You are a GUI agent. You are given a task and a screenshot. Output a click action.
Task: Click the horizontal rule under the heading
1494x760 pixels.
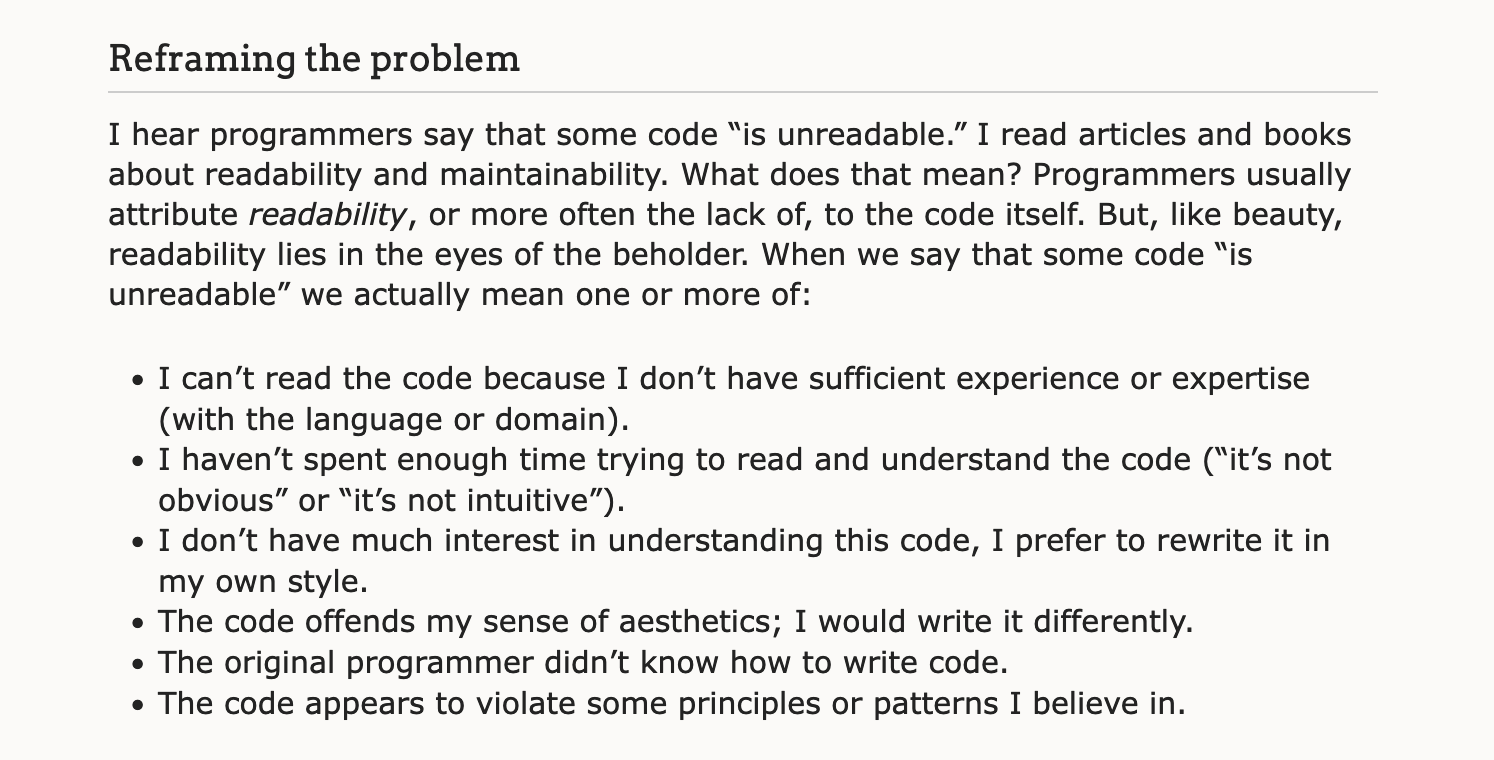(743, 92)
